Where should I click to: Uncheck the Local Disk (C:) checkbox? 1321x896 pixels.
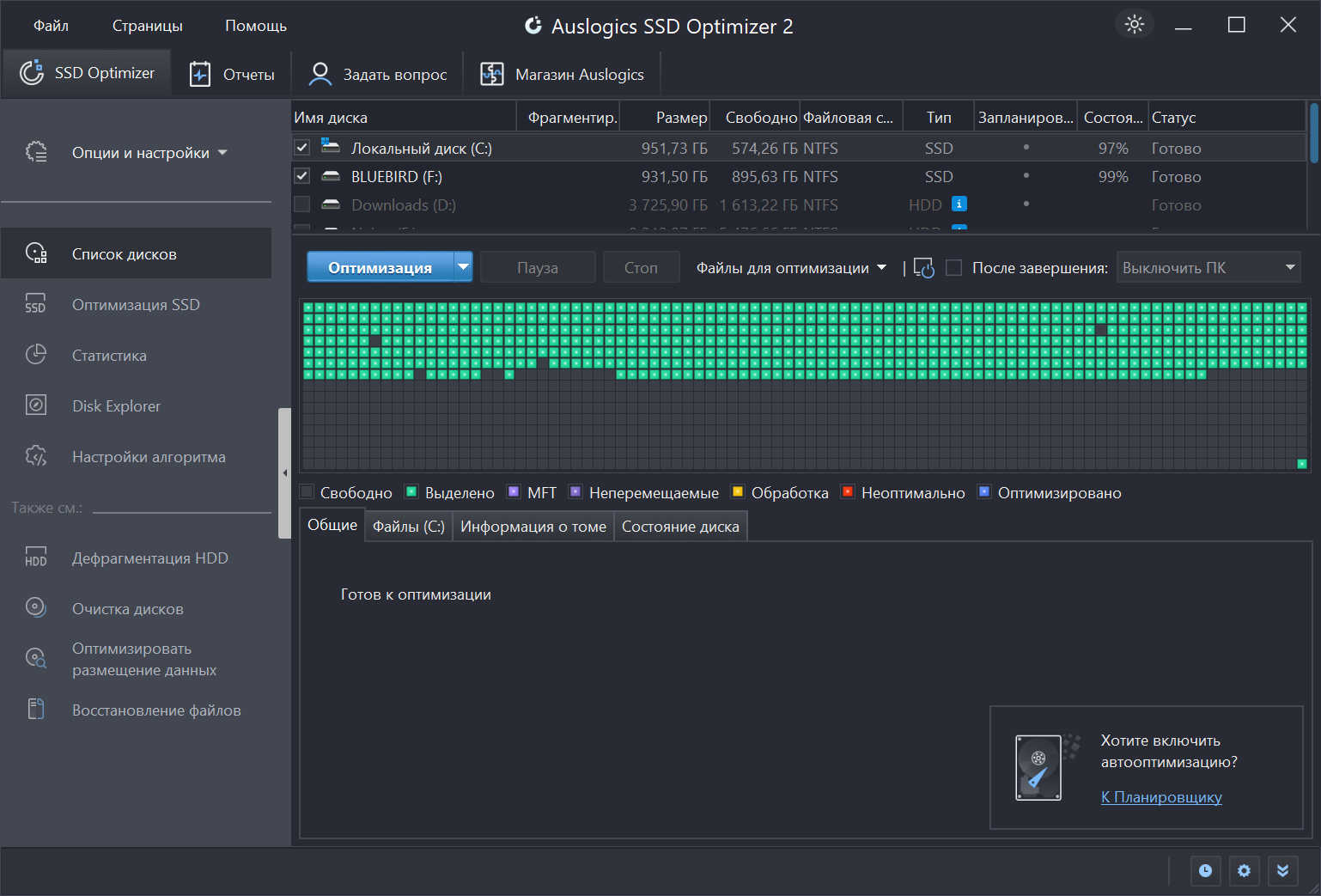pyautogui.click(x=301, y=148)
